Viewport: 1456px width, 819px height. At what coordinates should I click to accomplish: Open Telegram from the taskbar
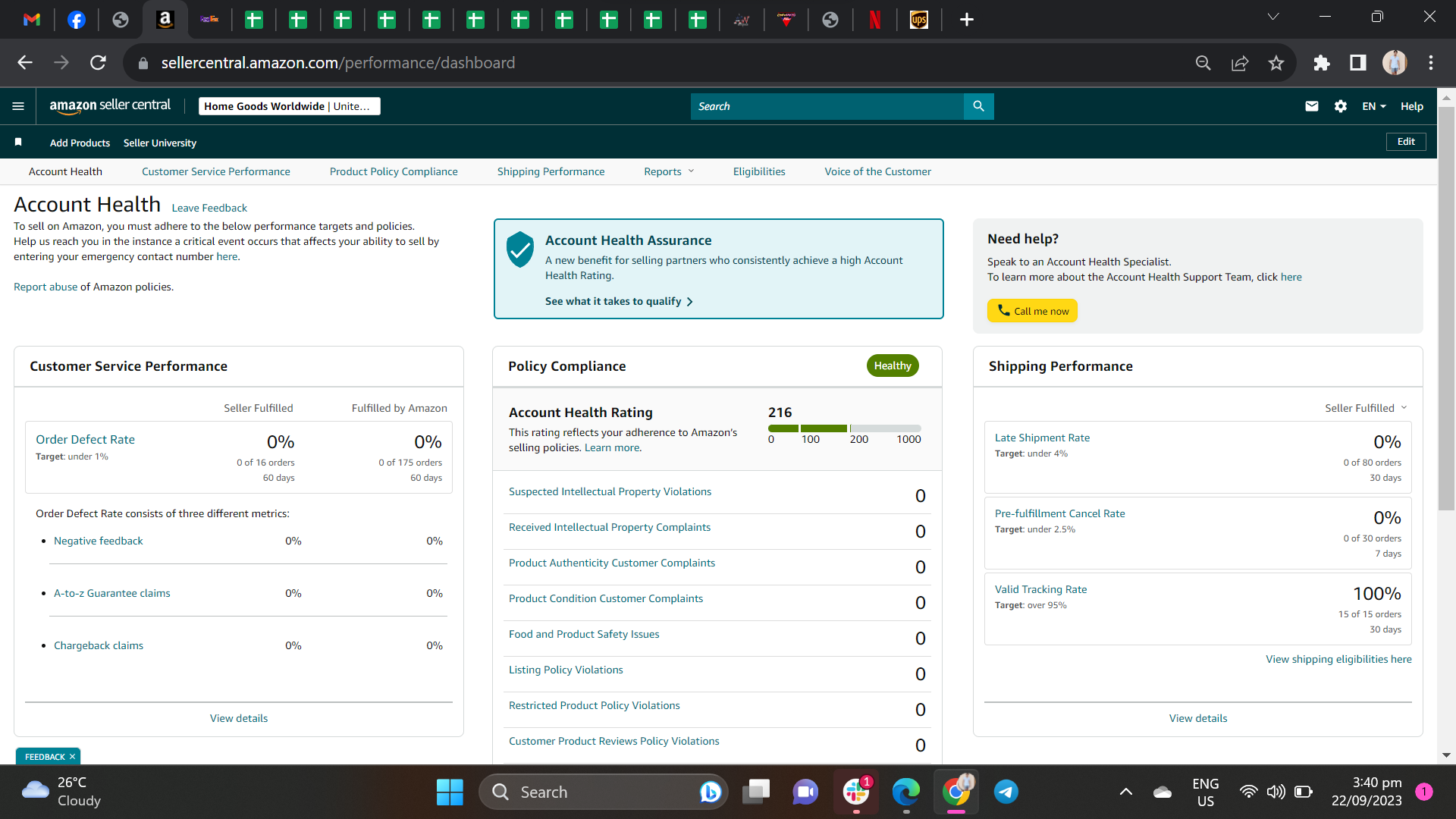(x=1006, y=792)
